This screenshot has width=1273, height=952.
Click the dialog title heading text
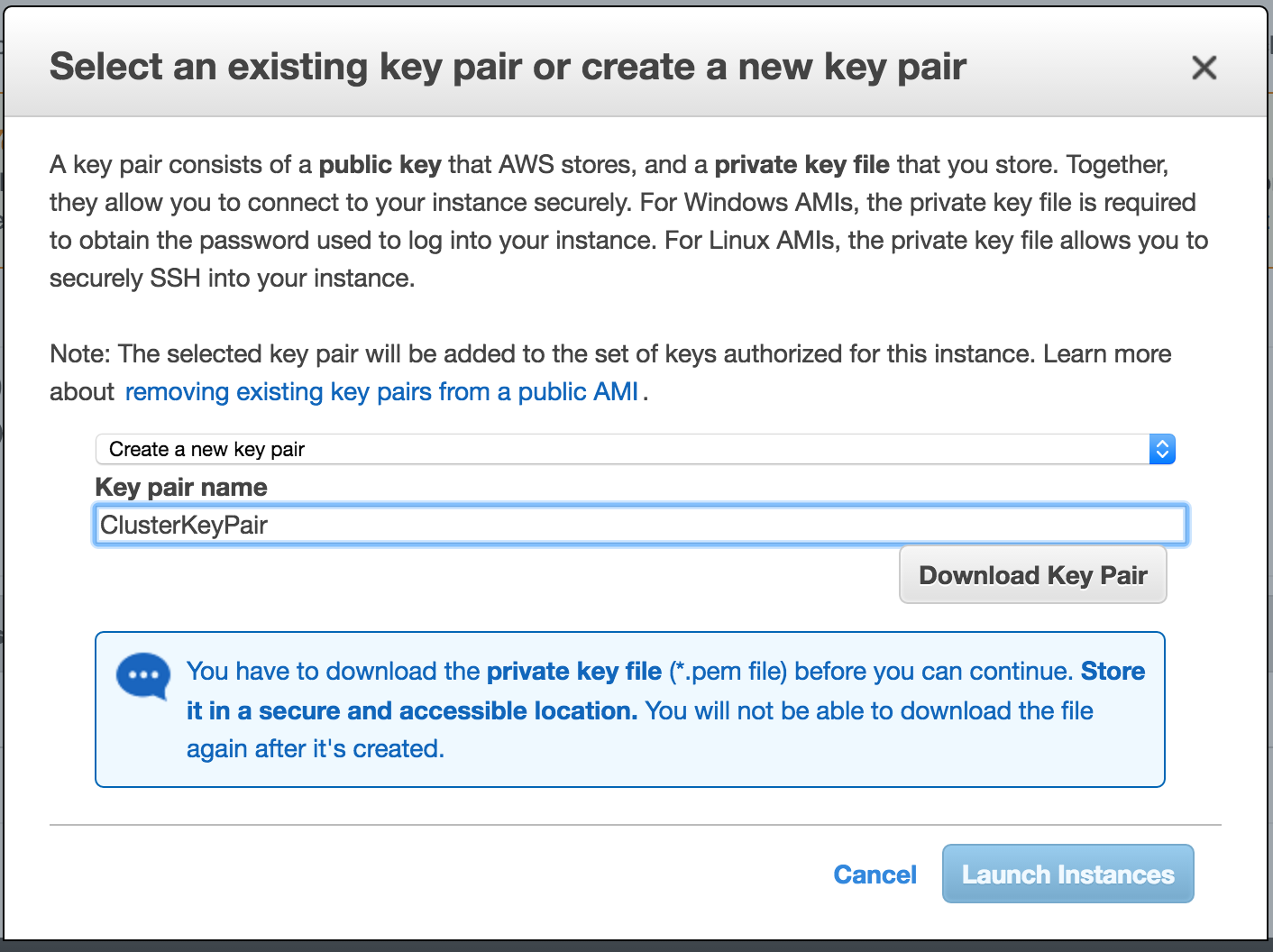pyautogui.click(x=508, y=67)
